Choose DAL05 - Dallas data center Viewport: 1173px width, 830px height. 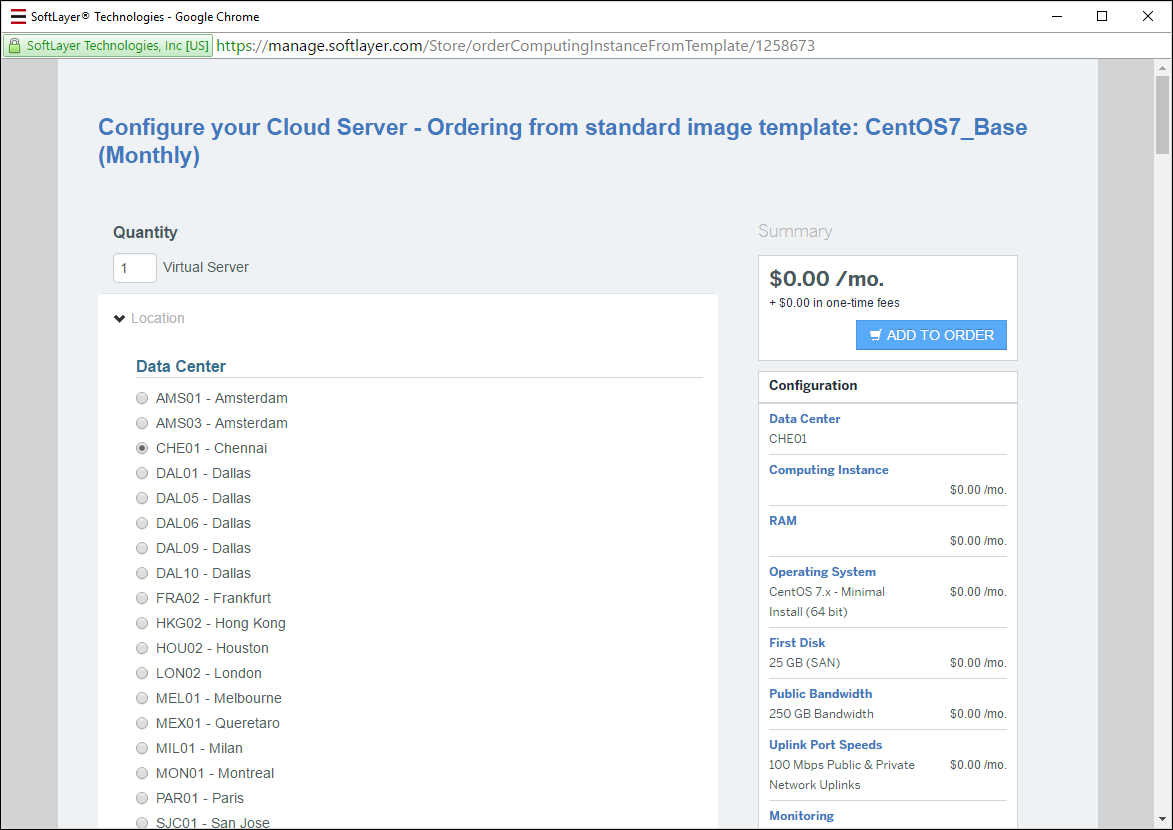(142, 498)
